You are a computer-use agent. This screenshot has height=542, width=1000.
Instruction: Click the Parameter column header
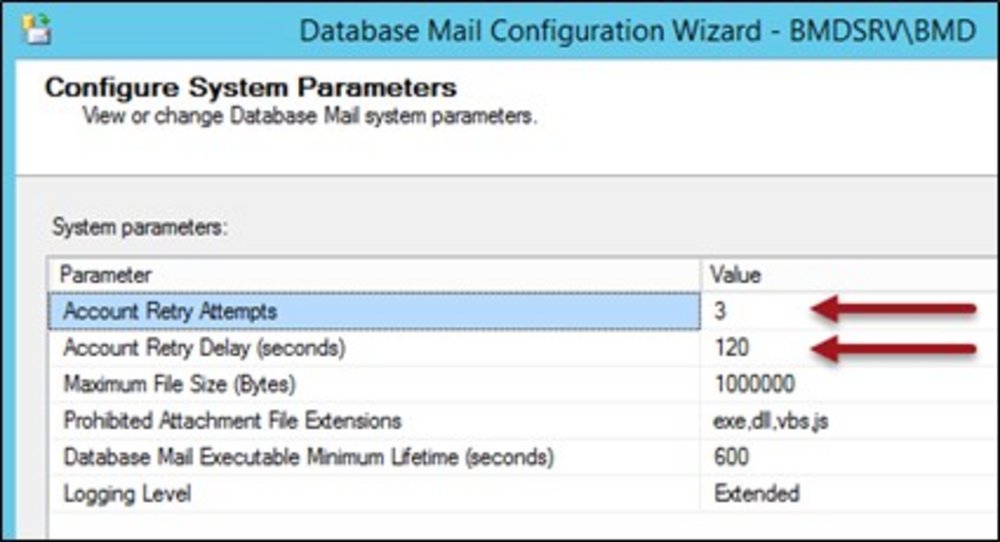point(106,274)
